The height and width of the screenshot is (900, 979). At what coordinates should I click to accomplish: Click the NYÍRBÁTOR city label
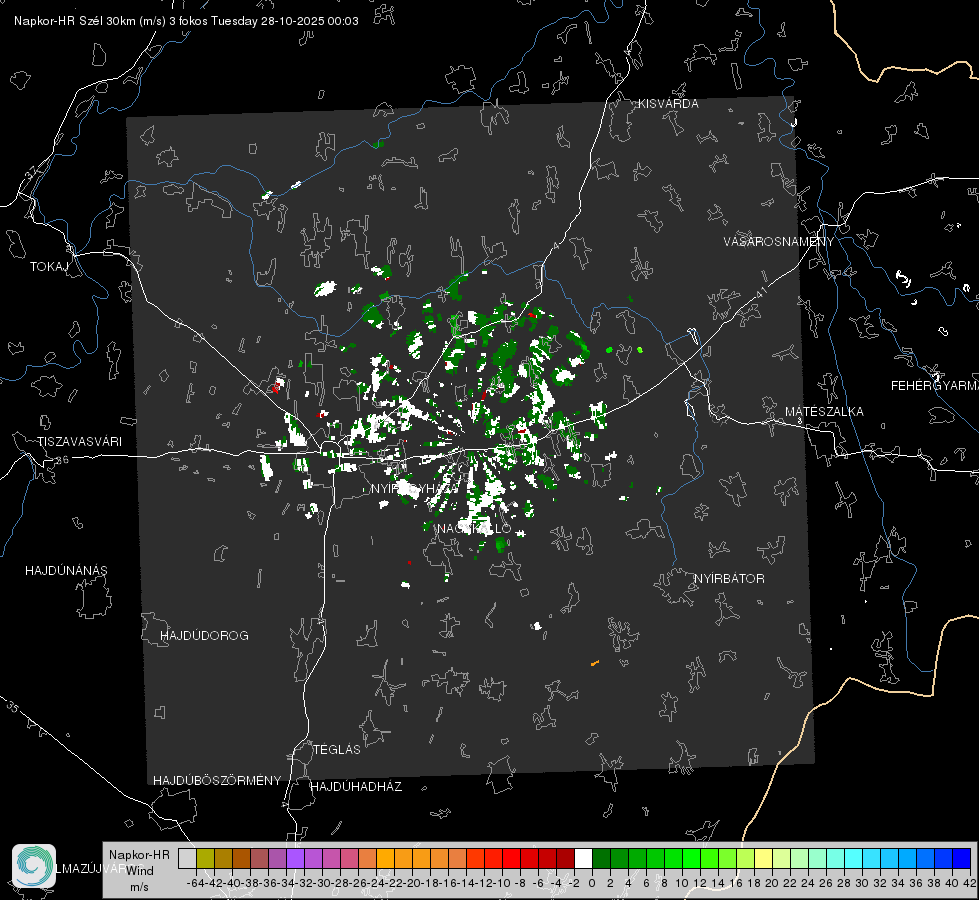729,579
